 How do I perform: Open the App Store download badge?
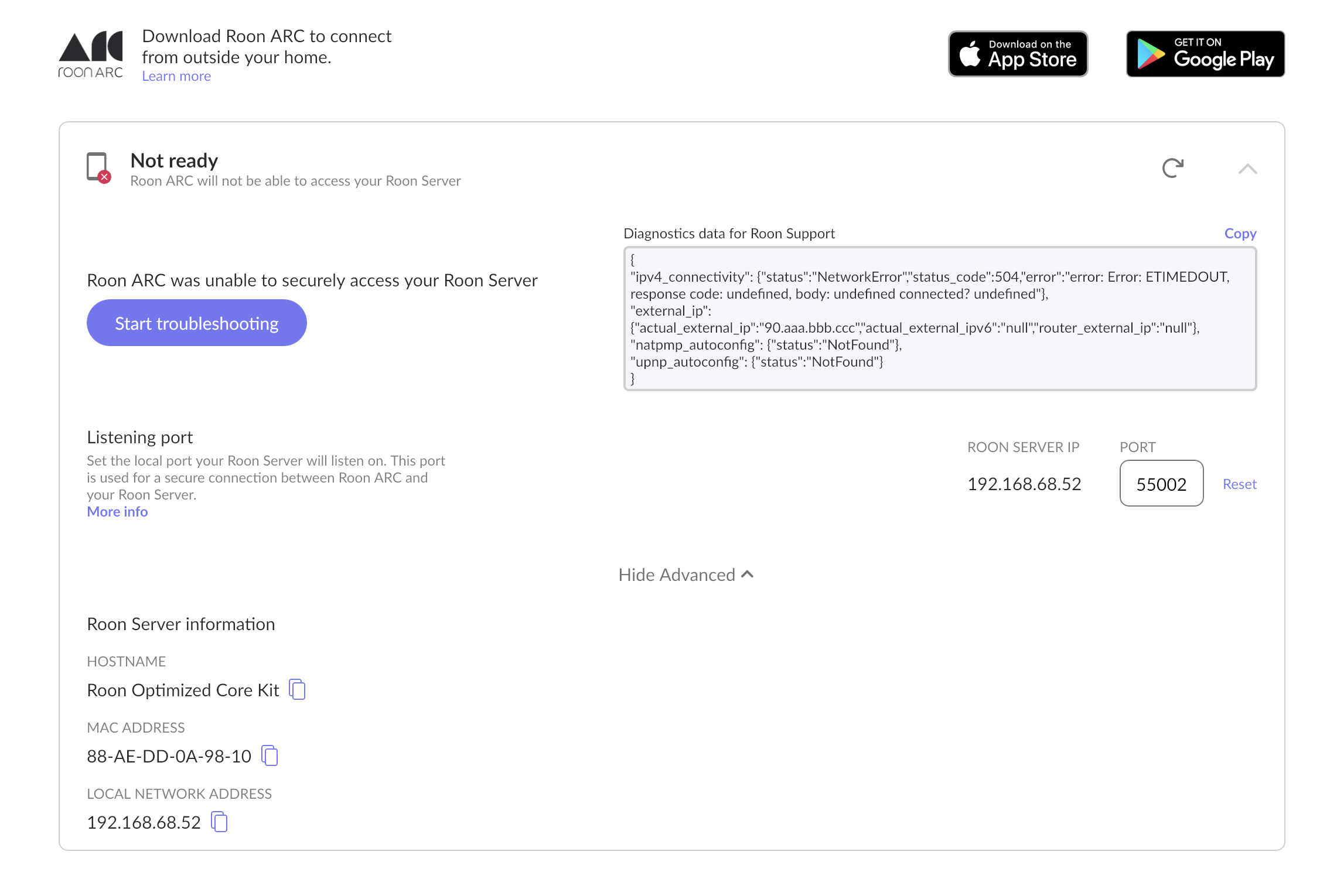pyautogui.click(x=1018, y=54)
